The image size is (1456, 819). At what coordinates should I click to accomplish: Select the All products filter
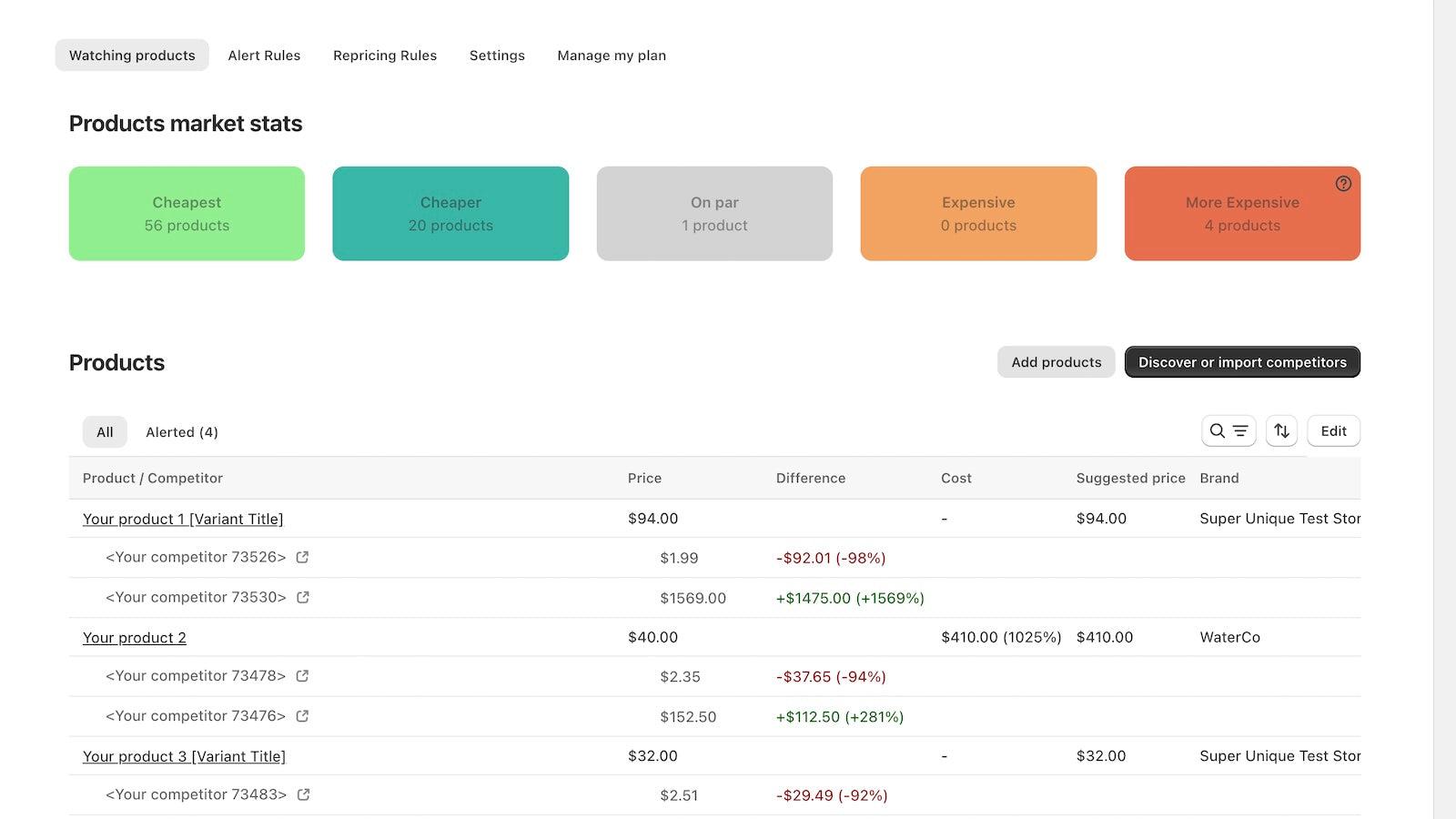pos(104,431)
